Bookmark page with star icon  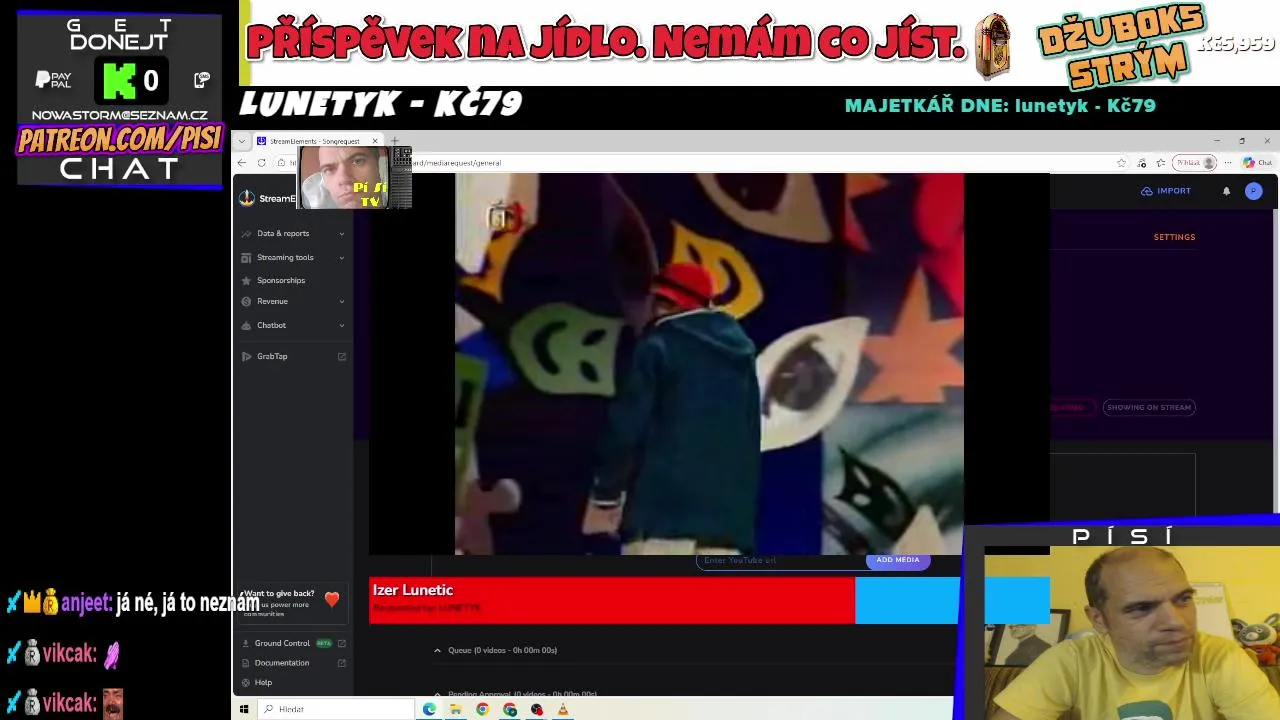pyautogui.click(x=1121, y=163)
